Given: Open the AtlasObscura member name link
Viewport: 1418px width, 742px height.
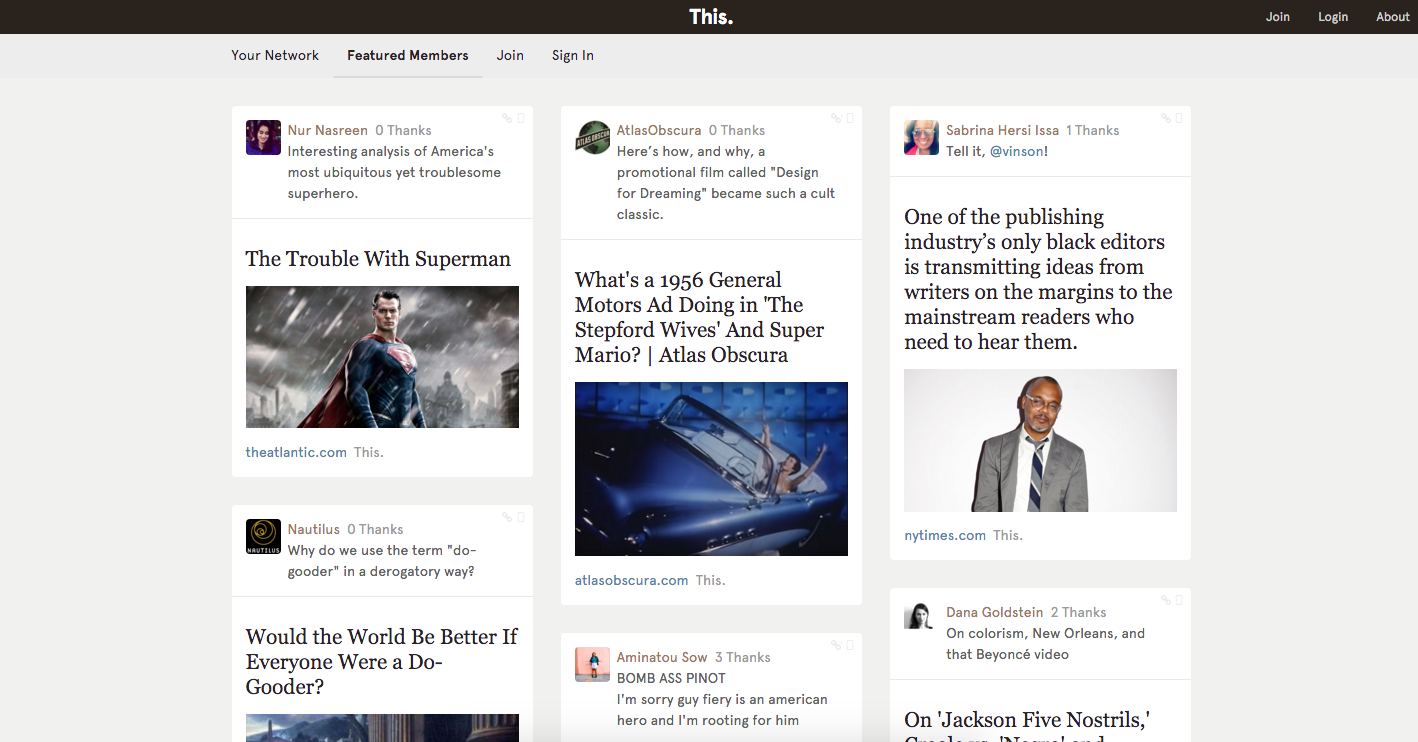Looking at the screenshot, I should tap(659, 131).
